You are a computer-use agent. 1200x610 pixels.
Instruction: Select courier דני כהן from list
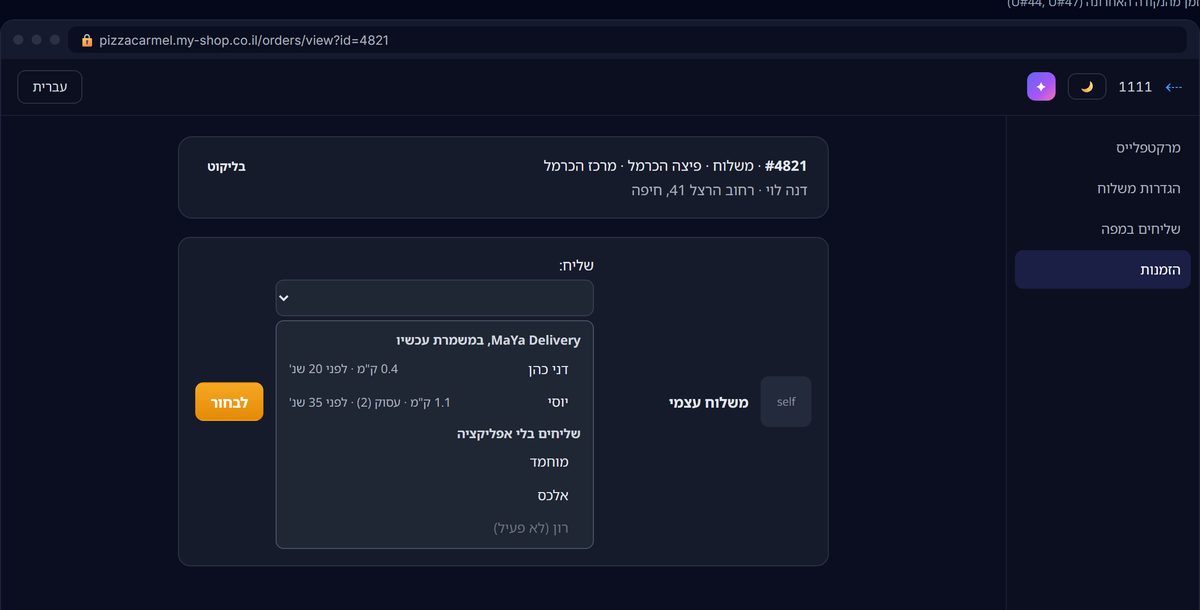pos(435,369)
